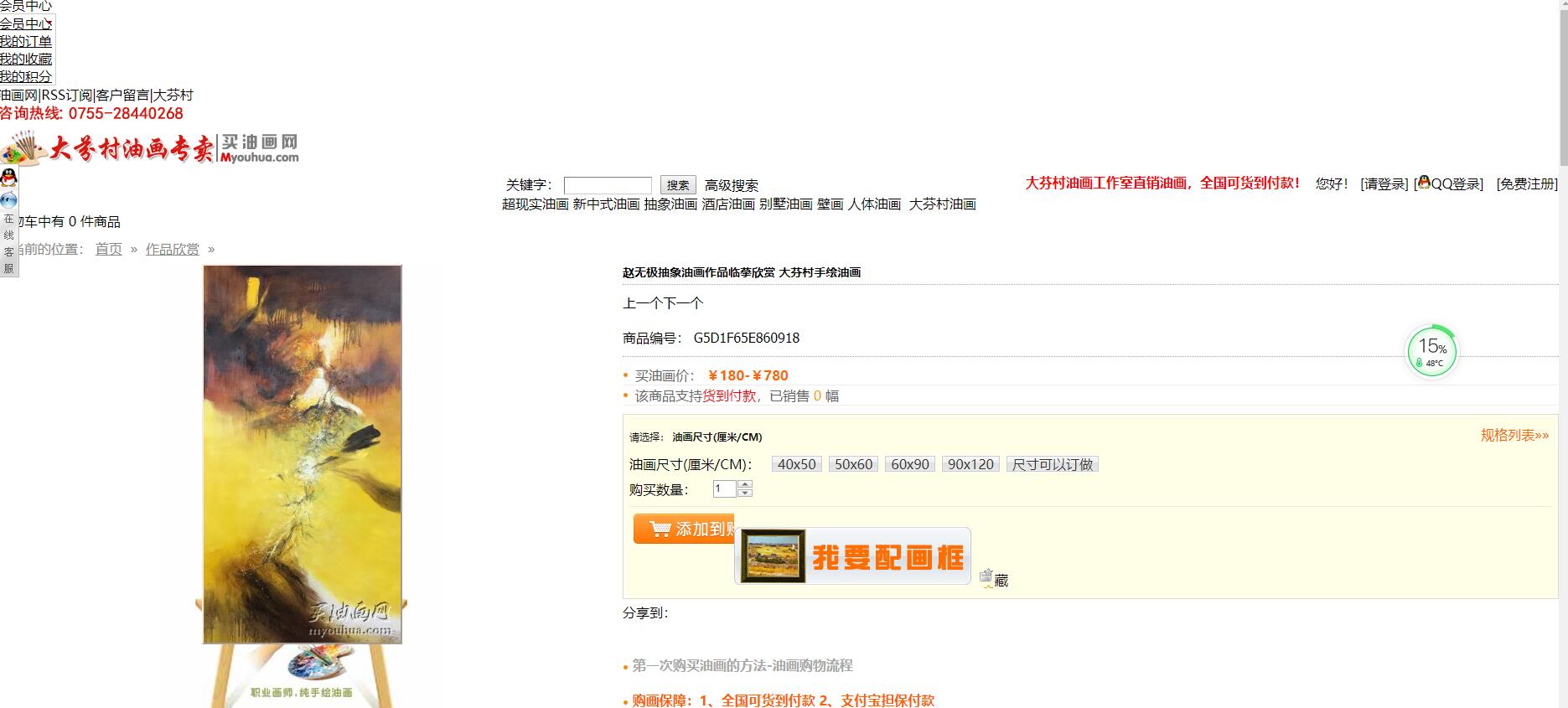
Task: Focus the 购买数量 quantity input field
Action: click(x=725, y=488)
